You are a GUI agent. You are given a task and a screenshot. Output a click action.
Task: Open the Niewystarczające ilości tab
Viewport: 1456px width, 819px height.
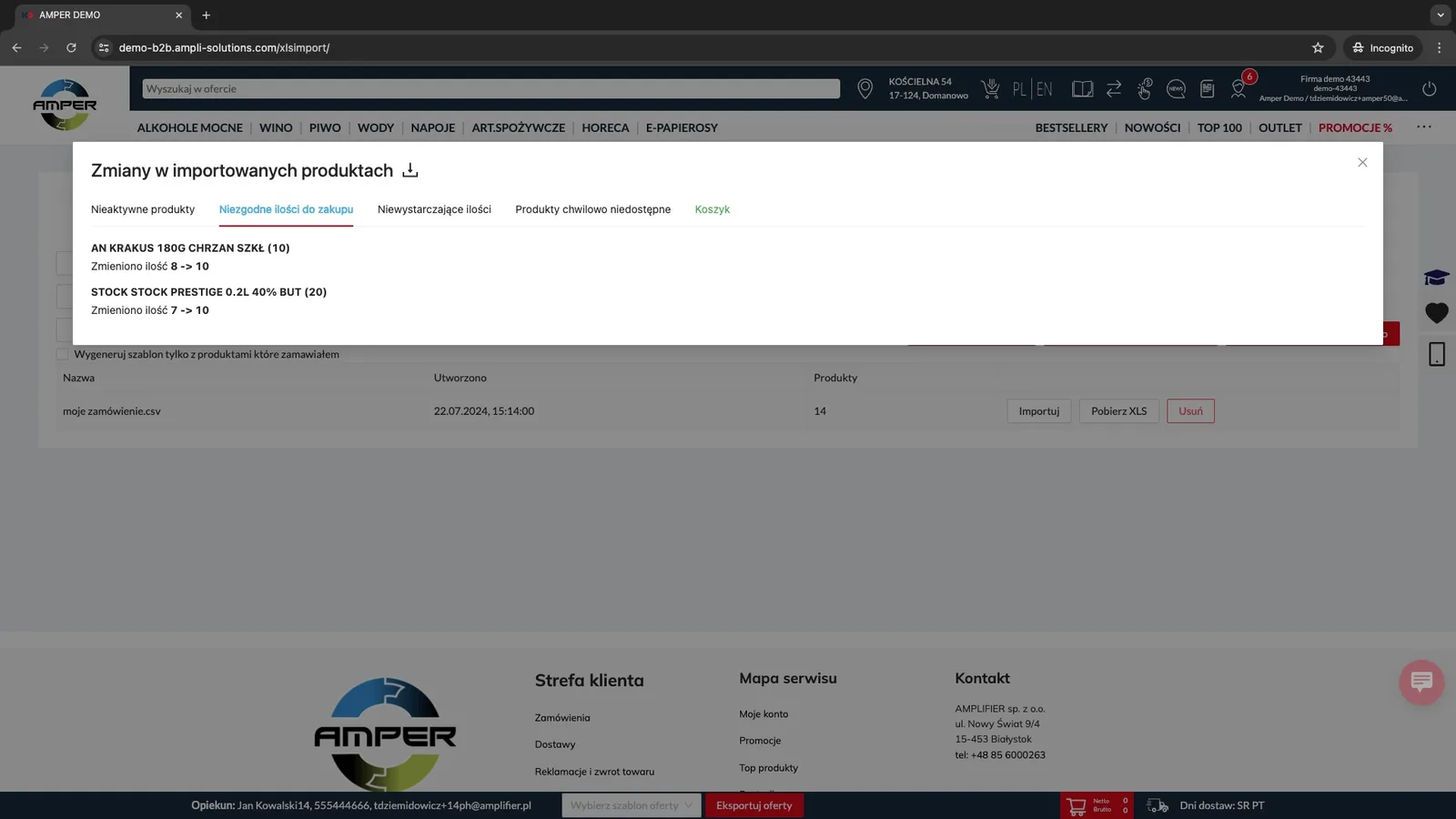coord(434,209)
